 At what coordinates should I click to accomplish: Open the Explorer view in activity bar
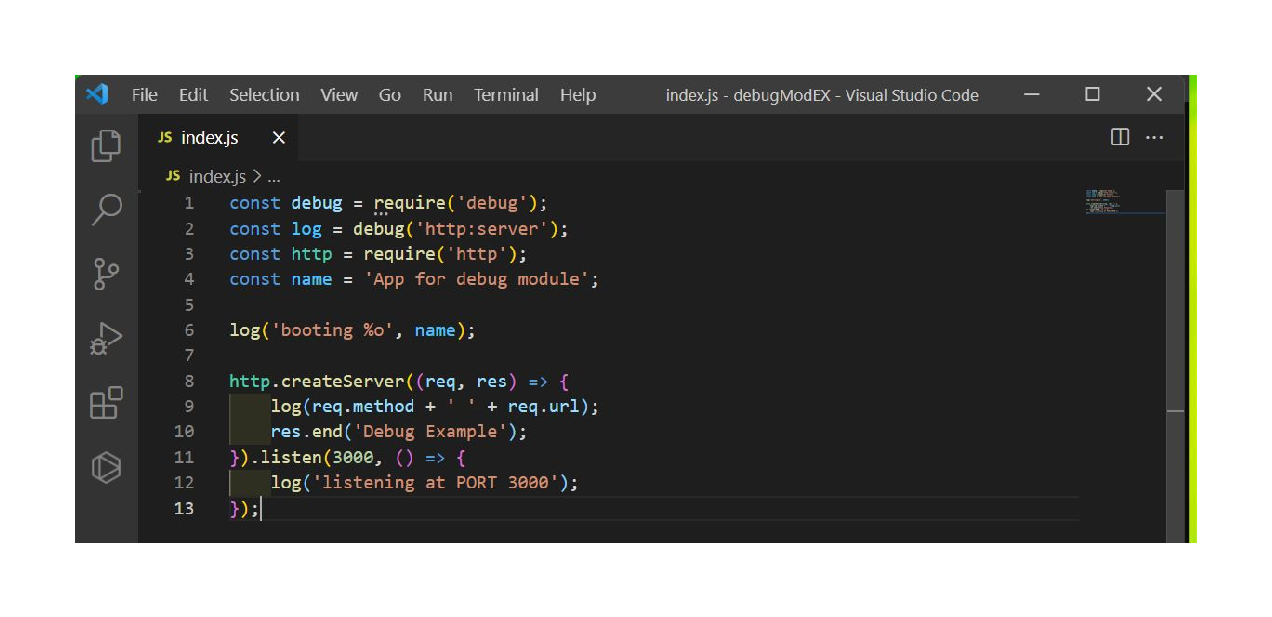point(106,146)
